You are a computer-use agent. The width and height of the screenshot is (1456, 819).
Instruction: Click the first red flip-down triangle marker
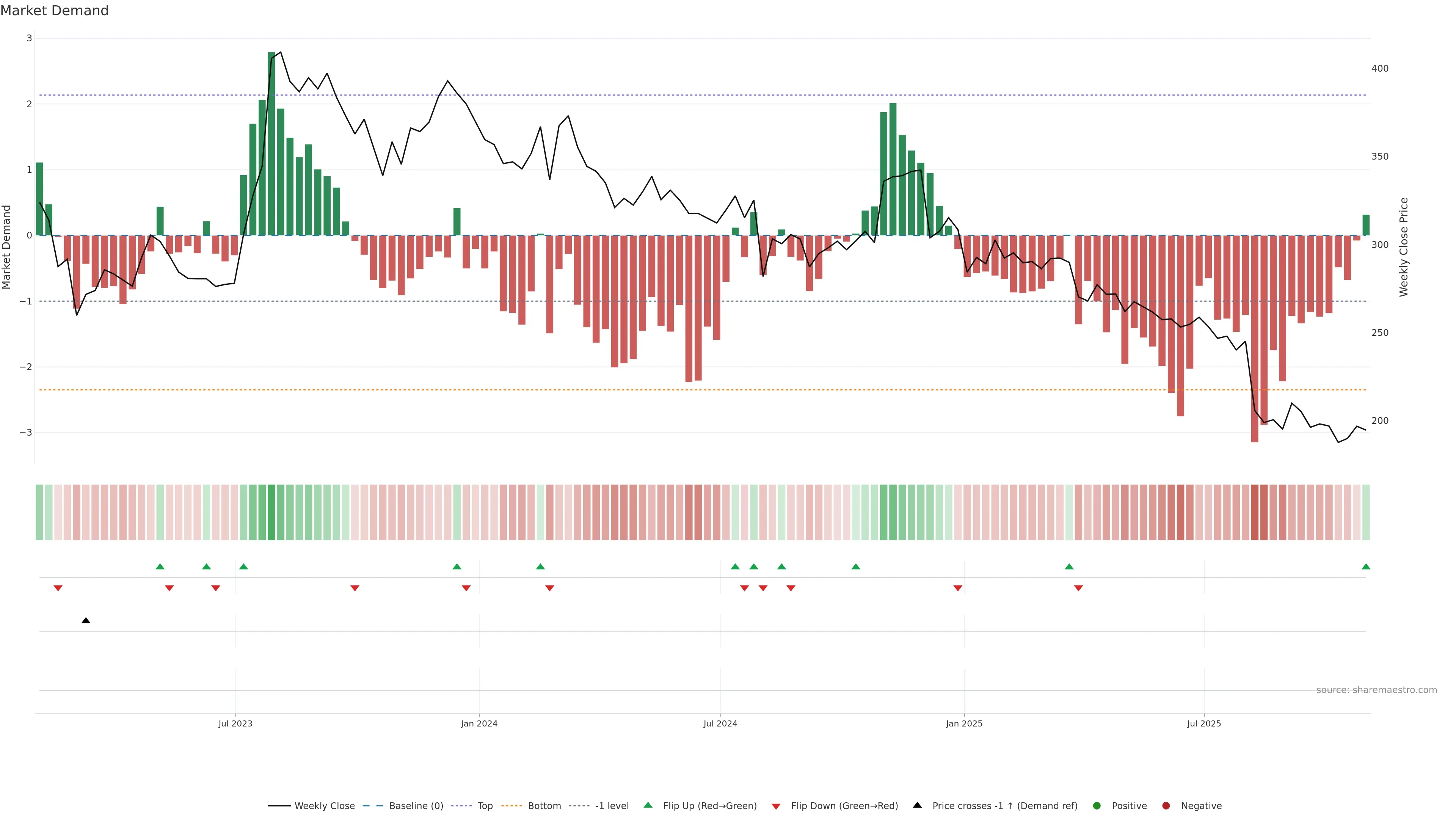click(x=58, y=588)
